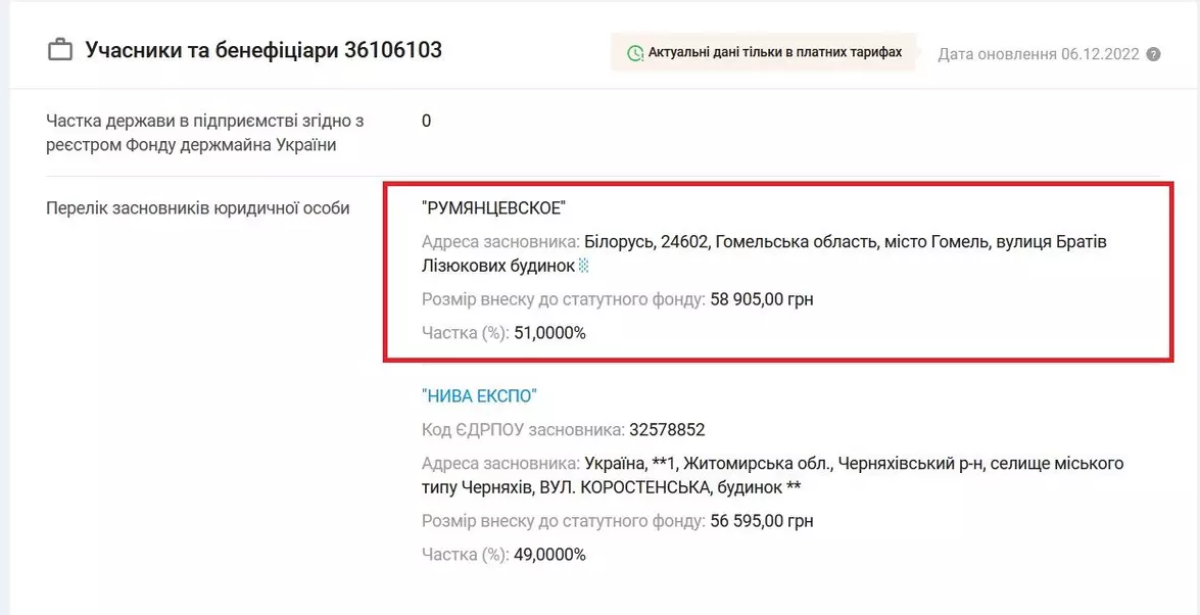Click the 56 595,00 грн contribution amount

point(761,521)
